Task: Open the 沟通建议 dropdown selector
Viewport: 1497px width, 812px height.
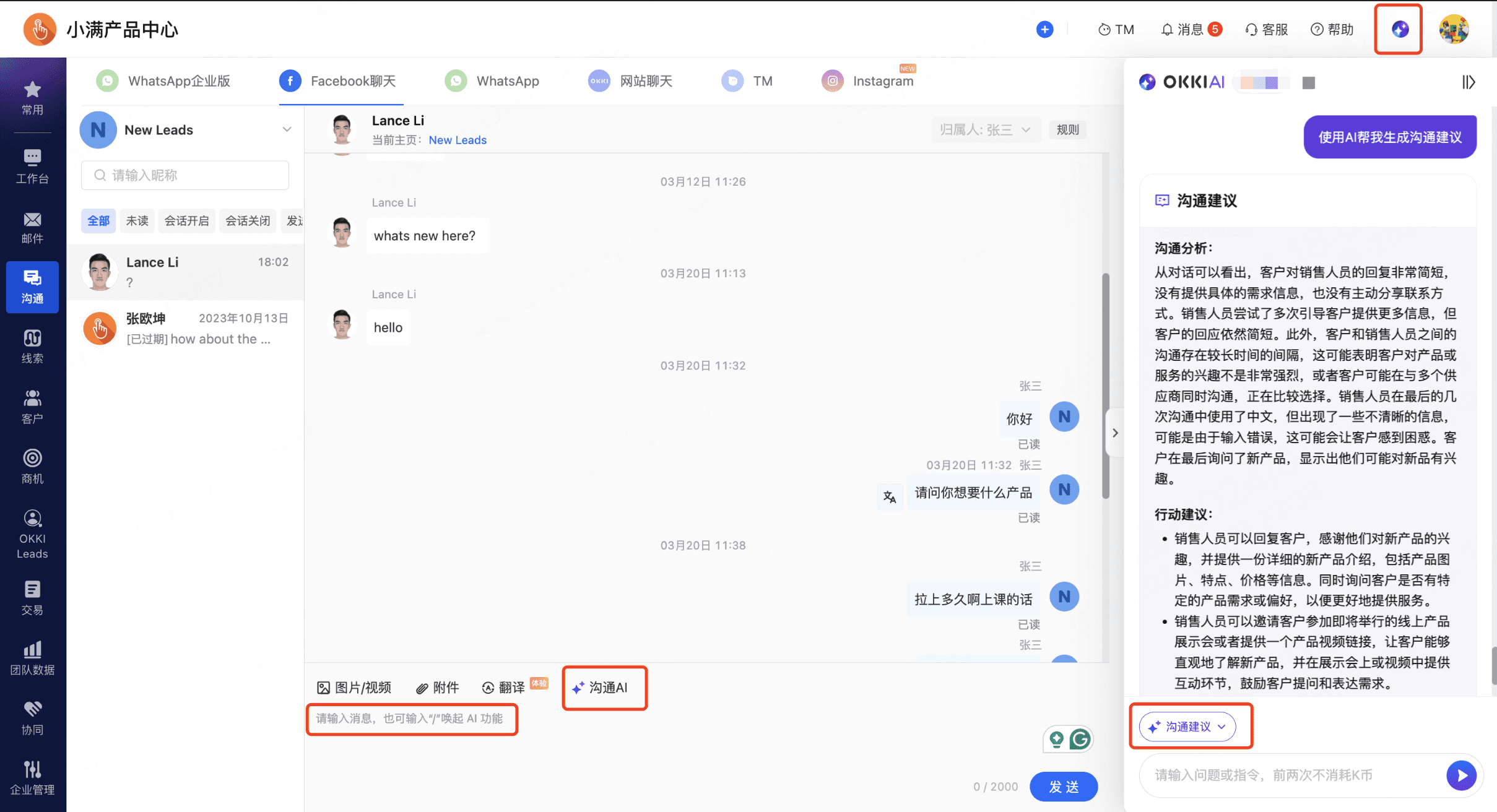Action: pyautogui.click(x=1187, y=727)
